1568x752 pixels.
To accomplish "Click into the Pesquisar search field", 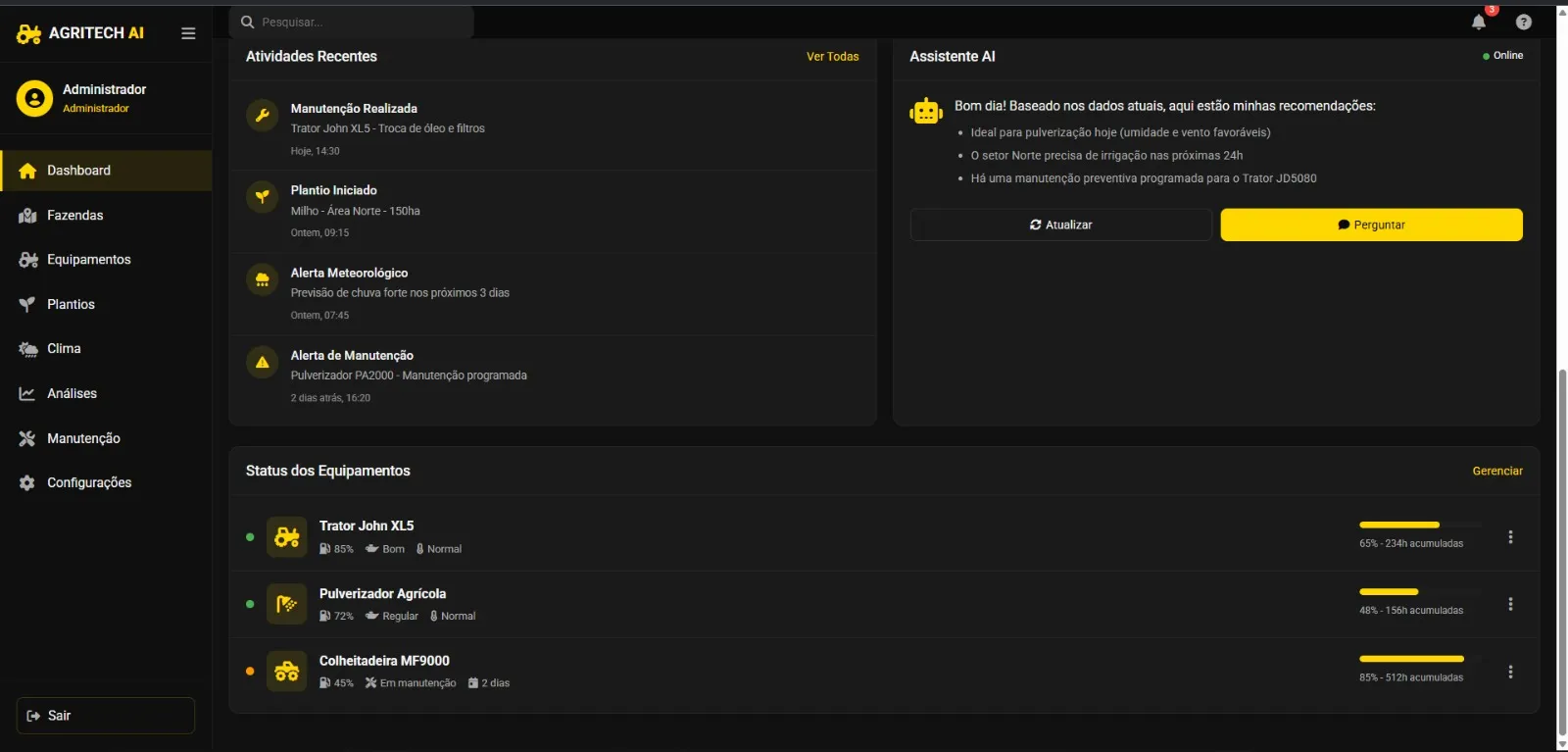I will [x=358, y=22].
